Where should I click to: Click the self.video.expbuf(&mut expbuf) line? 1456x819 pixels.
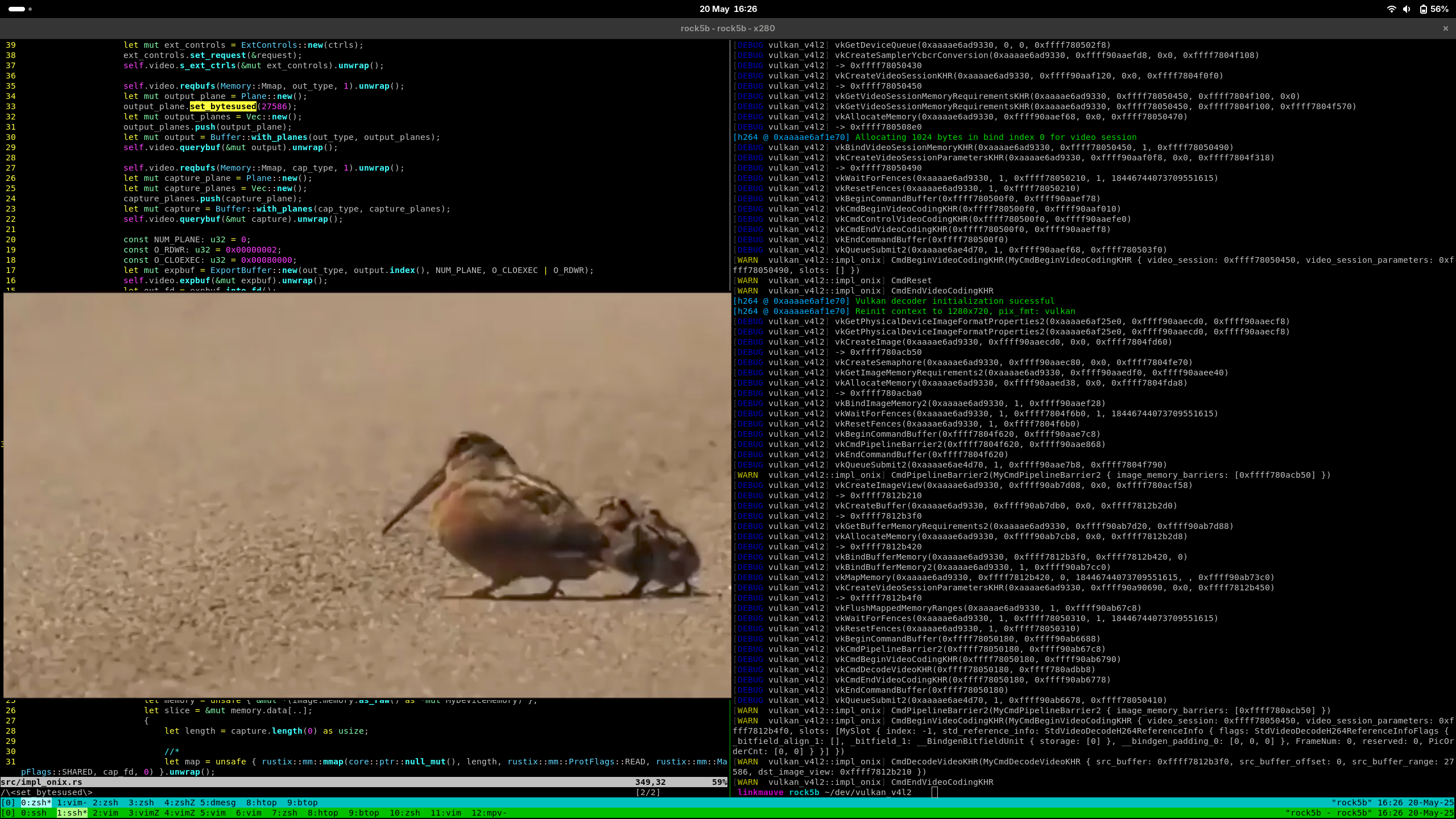(226, 280)
